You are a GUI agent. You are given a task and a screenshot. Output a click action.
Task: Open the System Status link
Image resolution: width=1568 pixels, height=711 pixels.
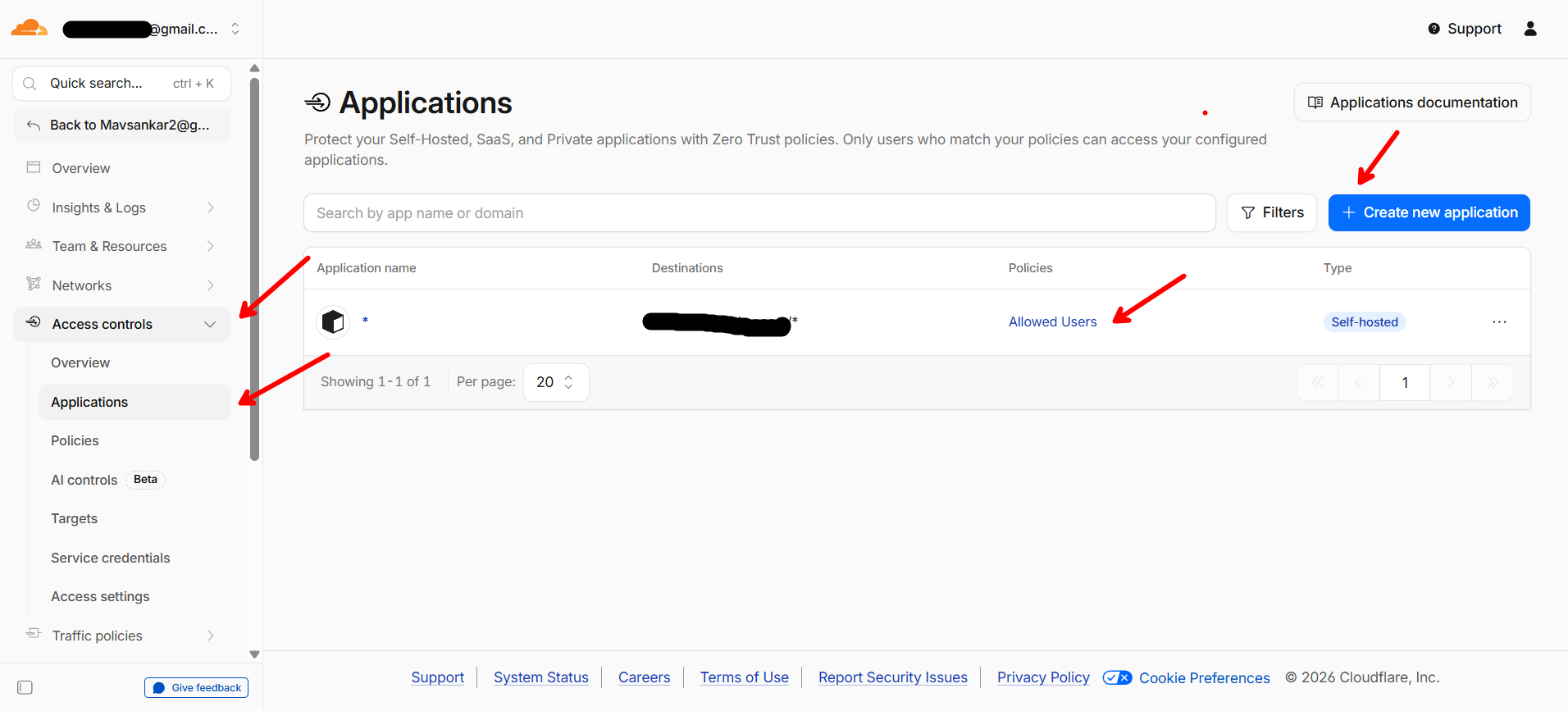pyautogui.click(x=541, y=677)
